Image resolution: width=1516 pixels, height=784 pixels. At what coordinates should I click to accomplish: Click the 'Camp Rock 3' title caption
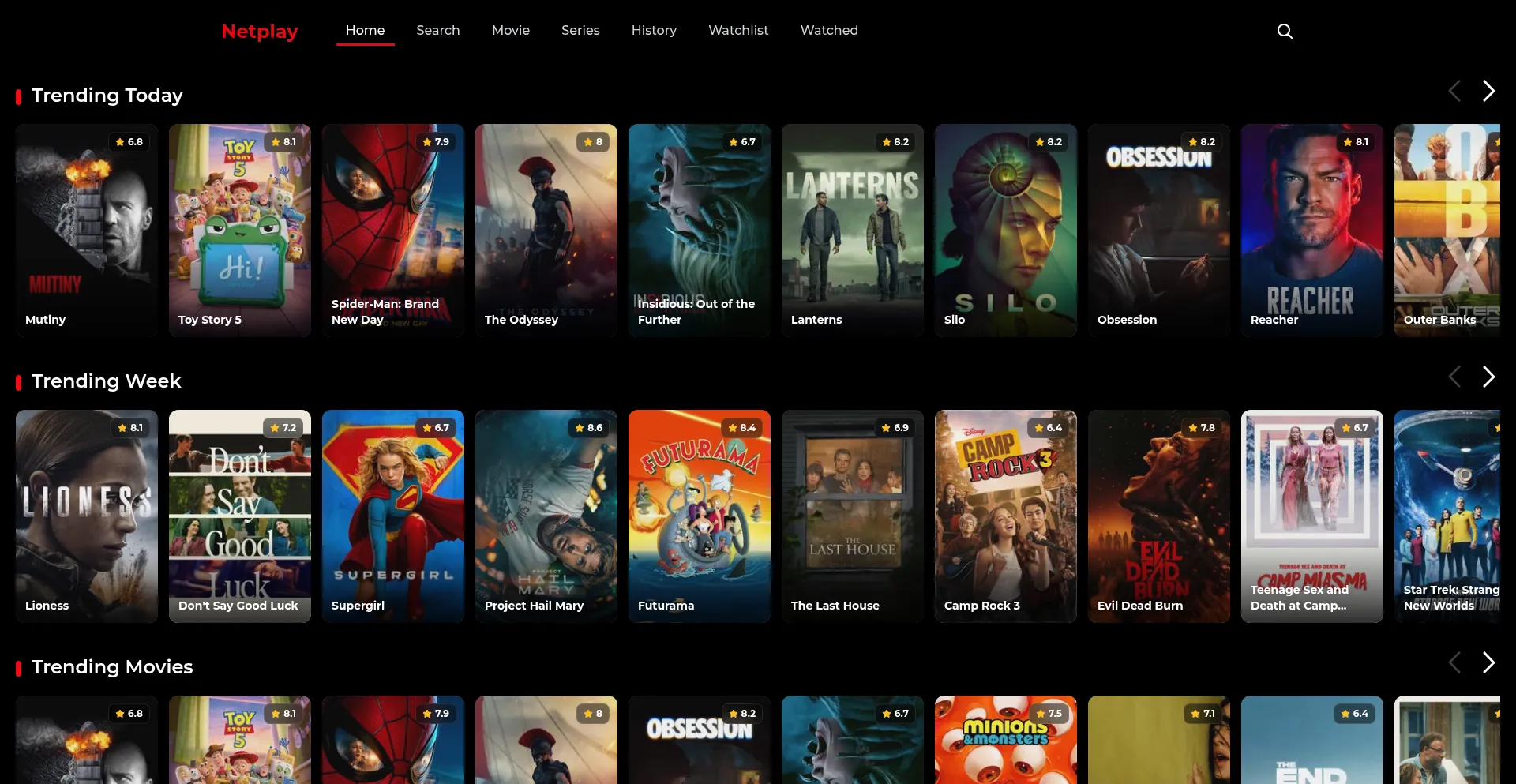(982, 606)
